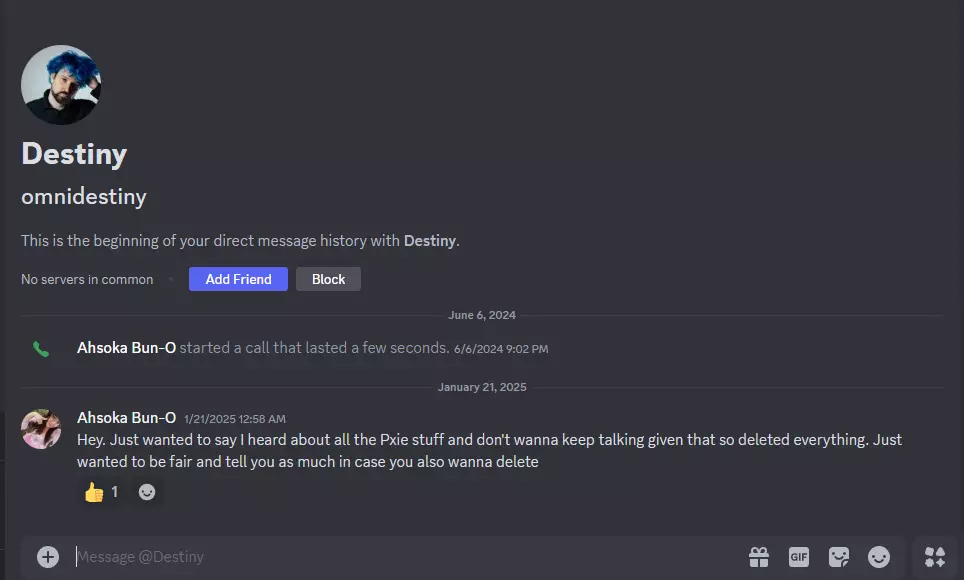Image resolution: width=964 pixels, height=580 pixels.
Task: Click the 6/6/2024 9:02 PM timestamp
Action: point(501,349)
